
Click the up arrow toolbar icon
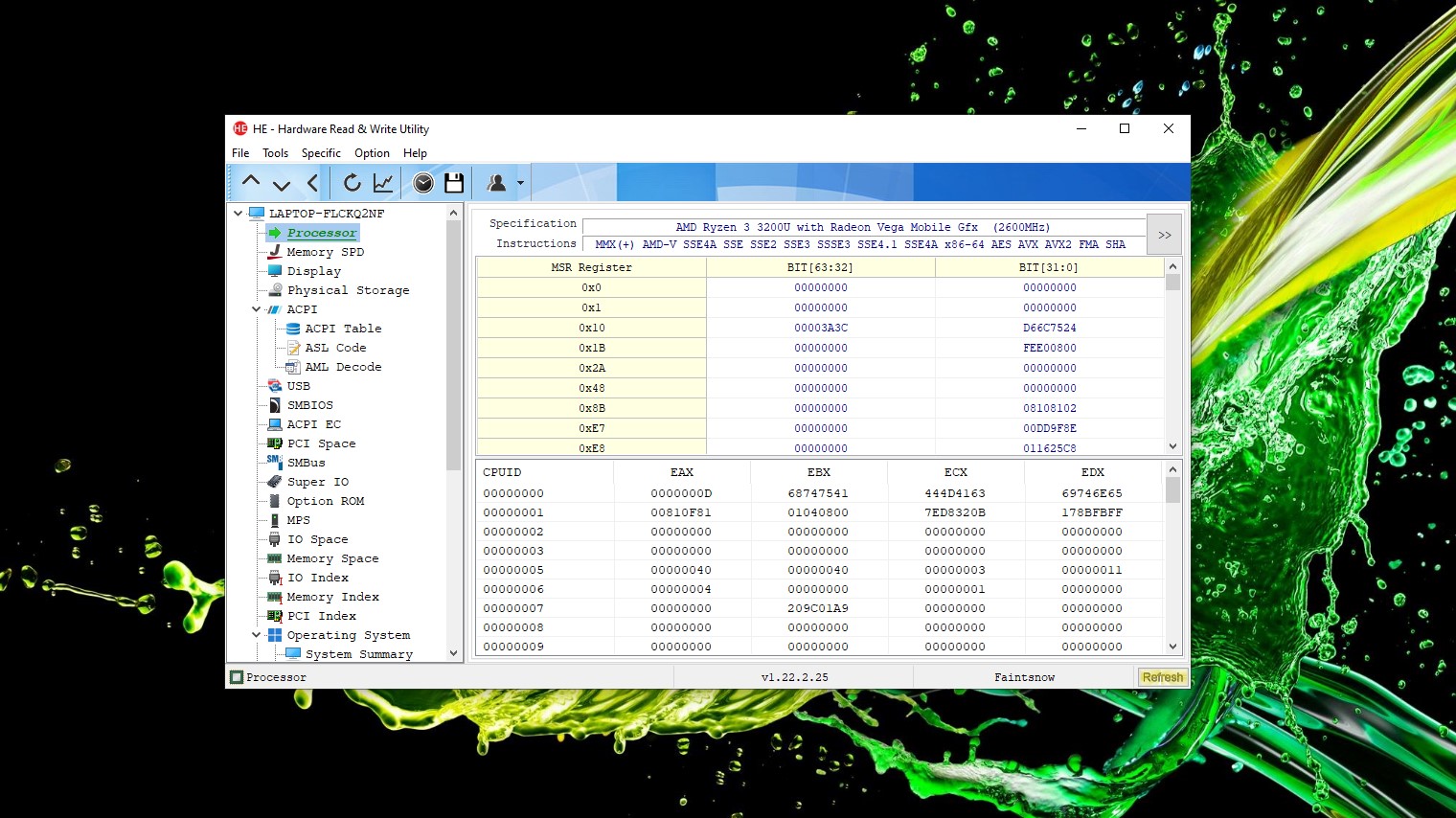(x=251, y=182)
